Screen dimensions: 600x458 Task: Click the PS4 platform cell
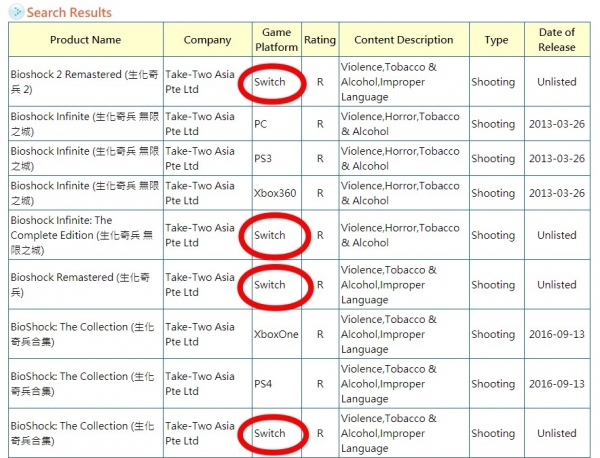(265, 384)
